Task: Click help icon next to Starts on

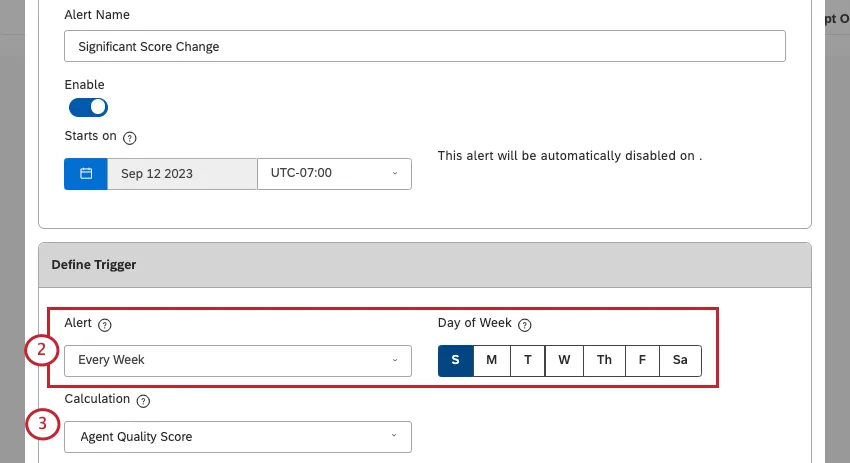Action: pos(130,137)
